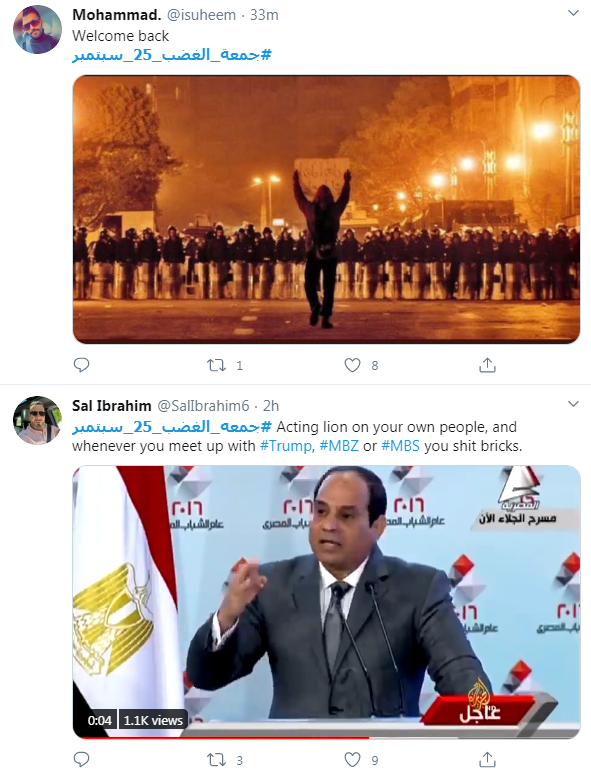The width and height of the screenshot is (591, 776).
Task: Visit @SalIbrahim6 handle
Action: 203,406
